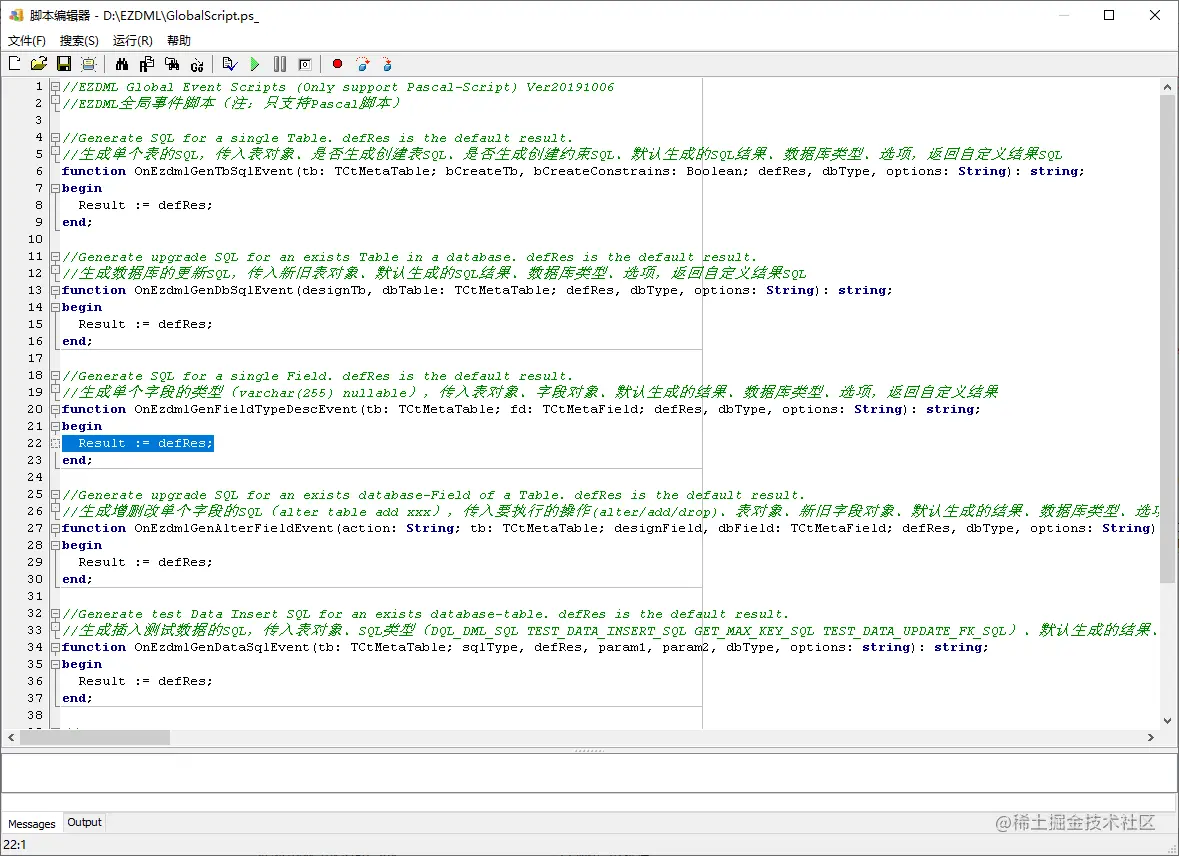Print the script using the printer icon

click(x=89, y=64)
